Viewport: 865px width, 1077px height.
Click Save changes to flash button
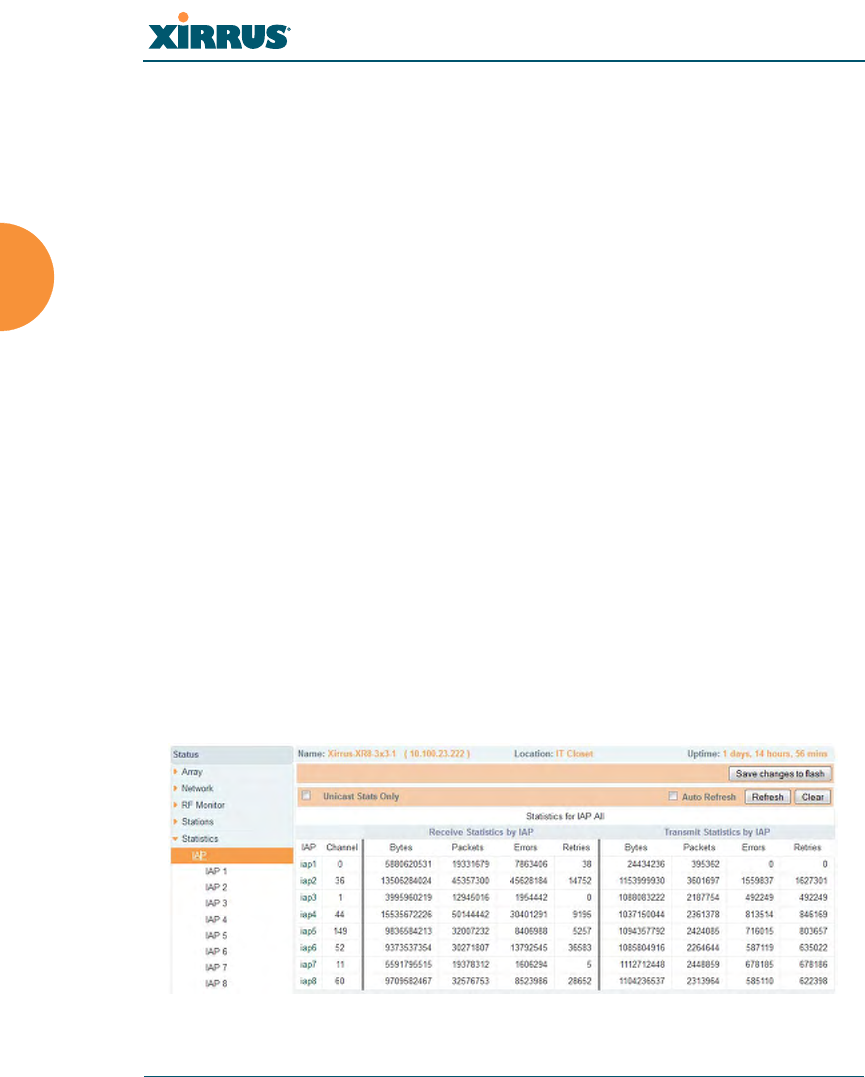point(780,773)
